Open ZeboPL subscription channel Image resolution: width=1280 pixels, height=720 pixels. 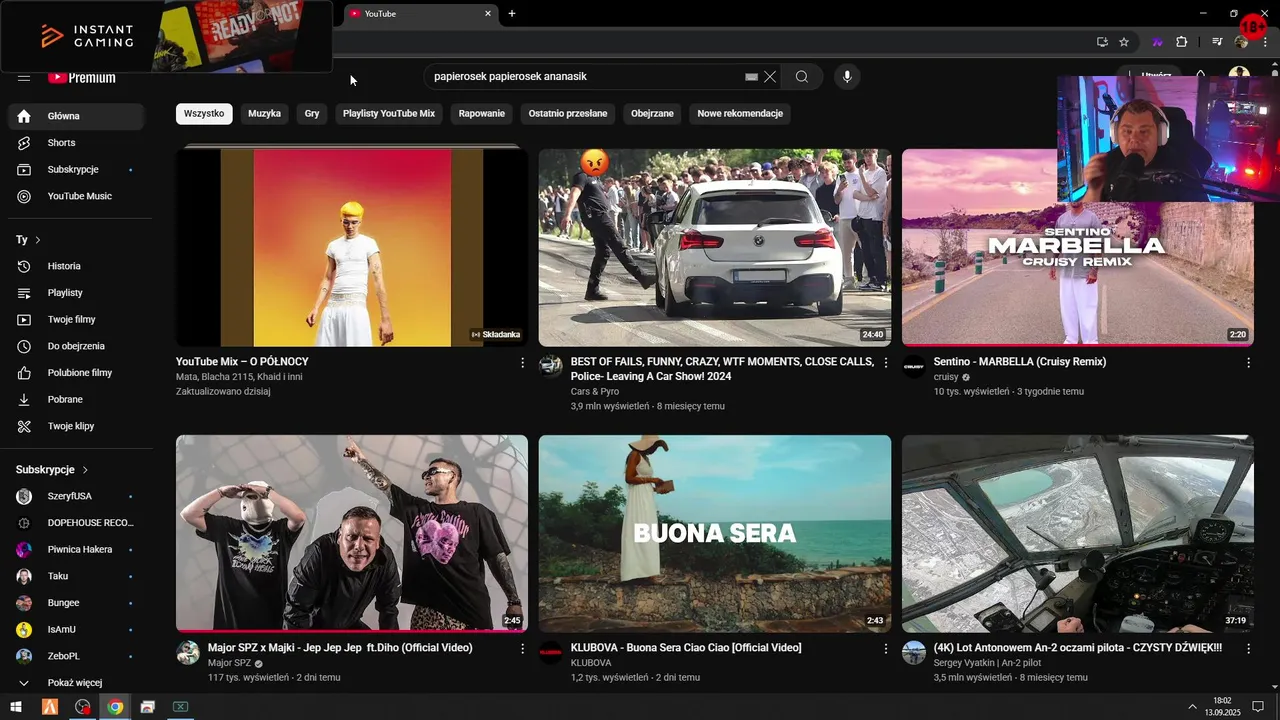[x=76, y=657]
